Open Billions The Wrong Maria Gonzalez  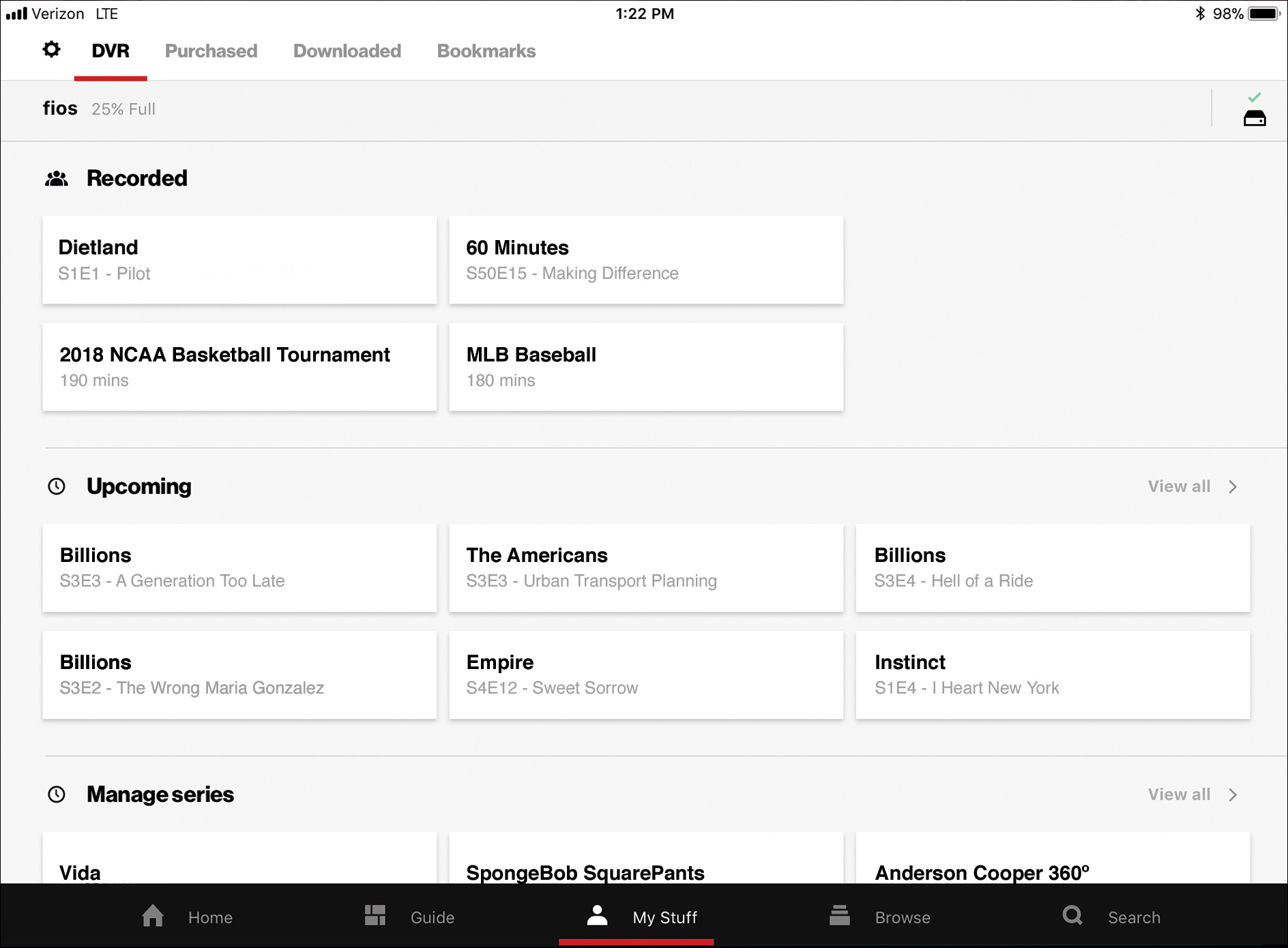coord(239,675)
